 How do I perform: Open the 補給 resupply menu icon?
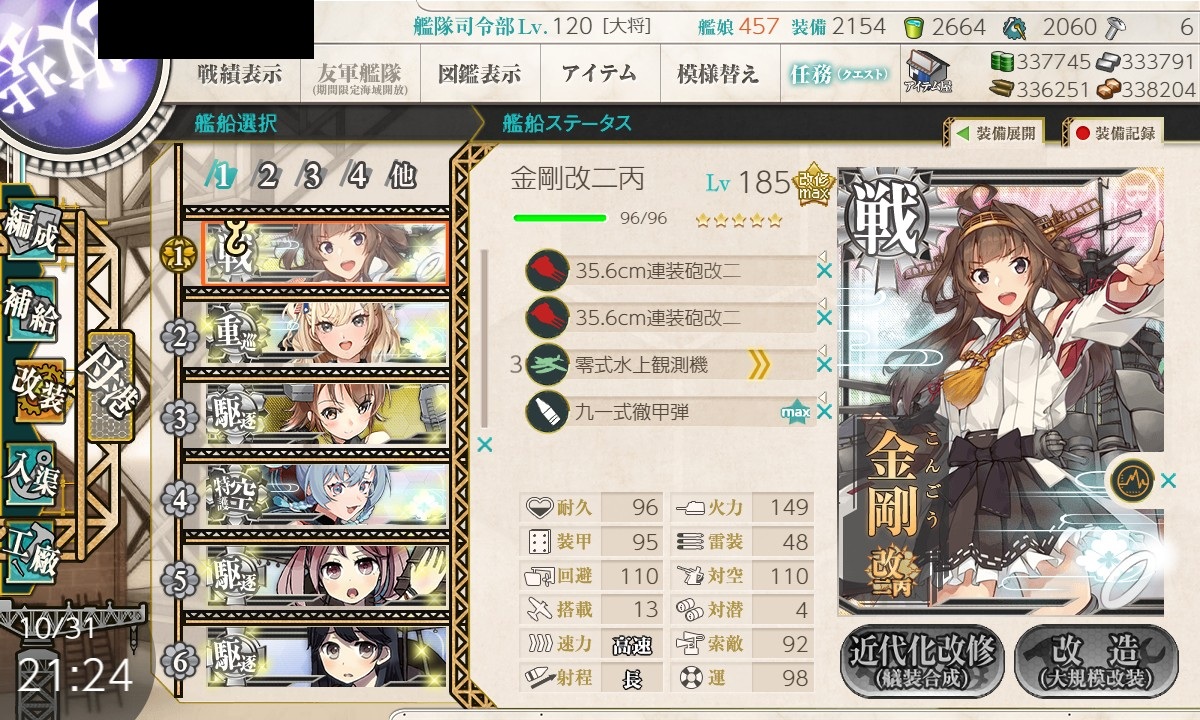point(32,310)
